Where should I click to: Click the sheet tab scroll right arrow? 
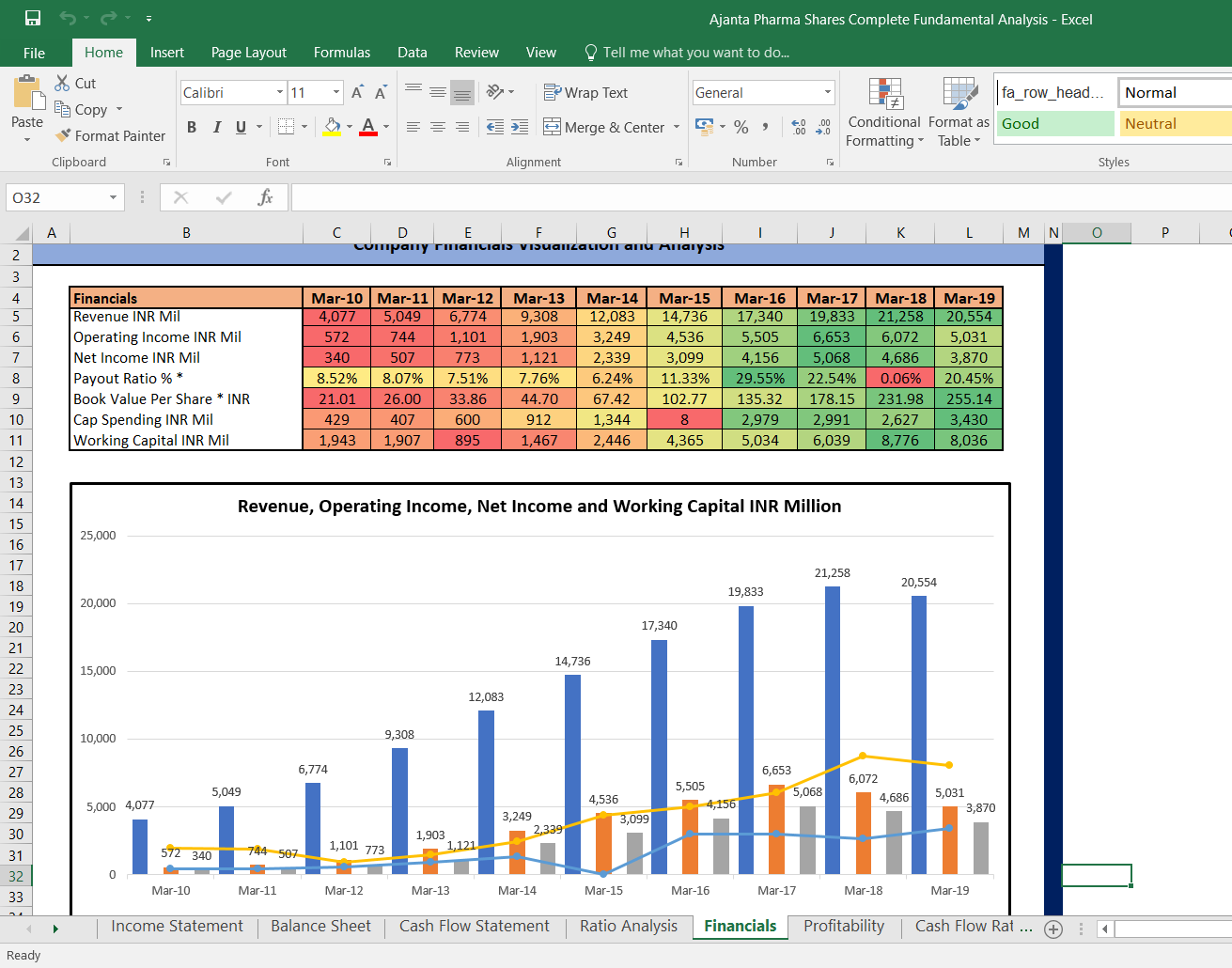55,929
